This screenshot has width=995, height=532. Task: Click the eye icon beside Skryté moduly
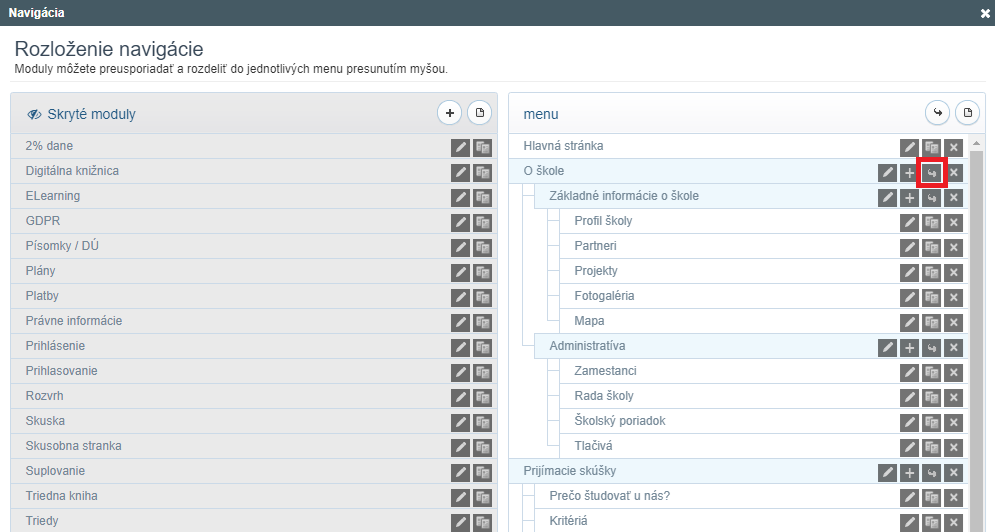pos(34,114)
